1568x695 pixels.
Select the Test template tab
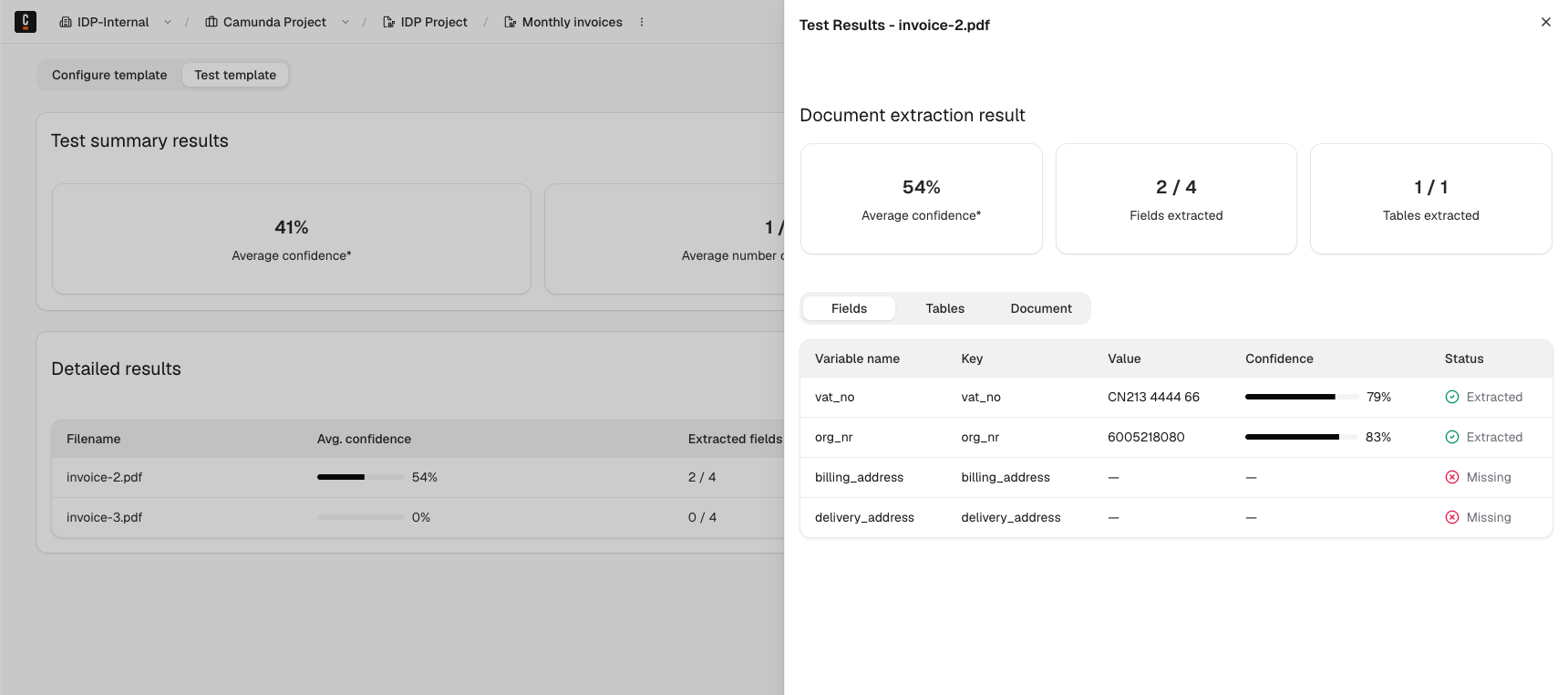point(235,75)
